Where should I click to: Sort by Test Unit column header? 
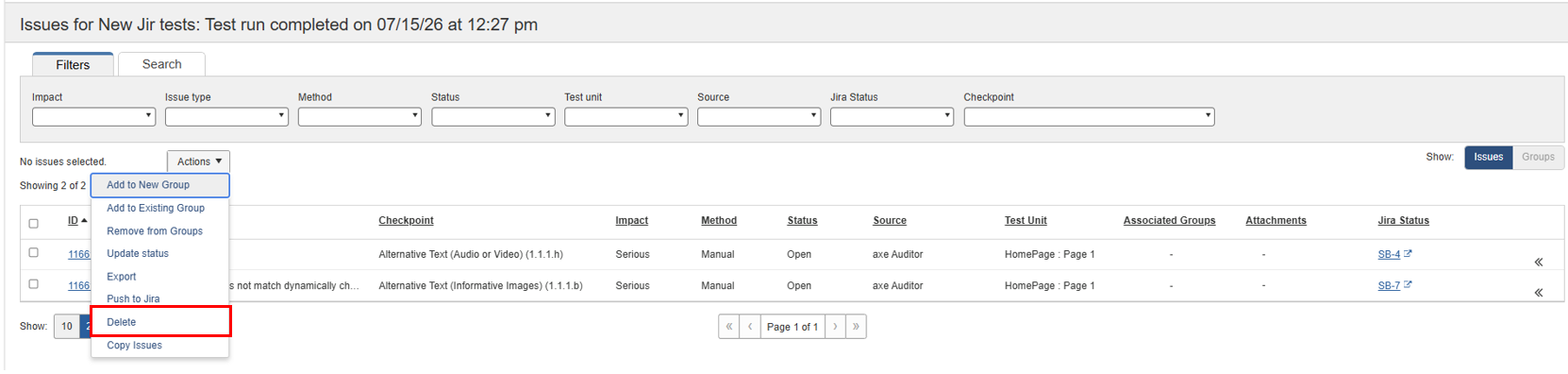1026,221
